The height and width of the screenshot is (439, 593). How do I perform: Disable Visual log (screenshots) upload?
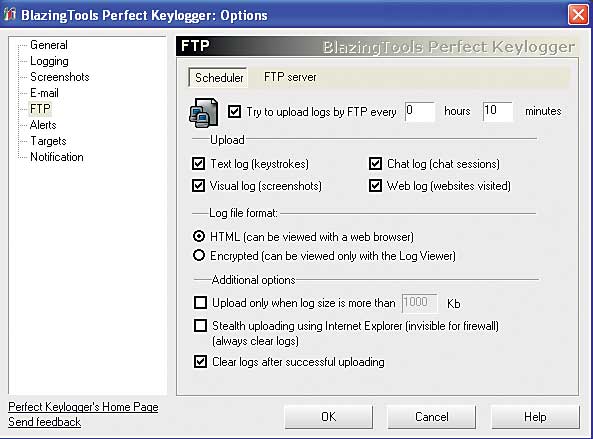click(199, 186)
